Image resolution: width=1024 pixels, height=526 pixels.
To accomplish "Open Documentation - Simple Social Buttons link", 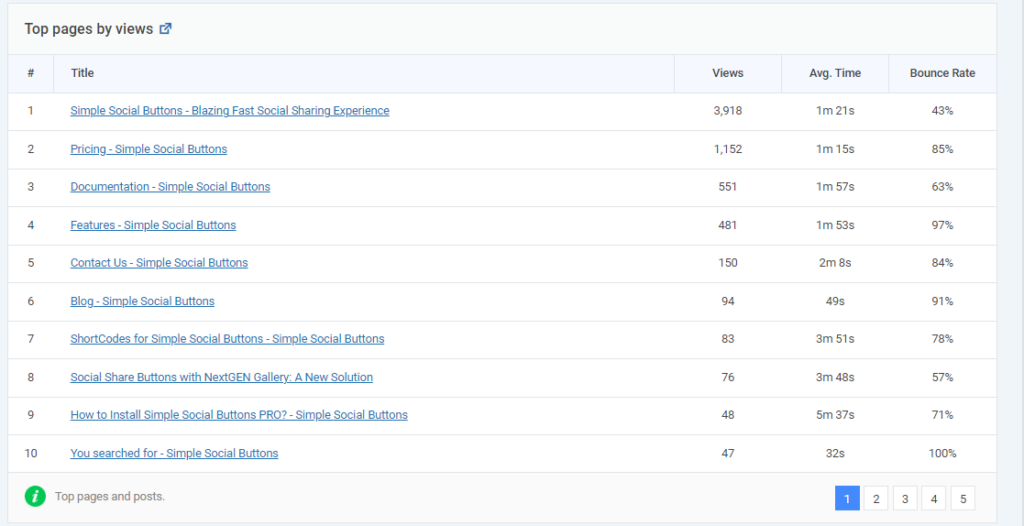I will pyautogui.click(x=170, y=187).
